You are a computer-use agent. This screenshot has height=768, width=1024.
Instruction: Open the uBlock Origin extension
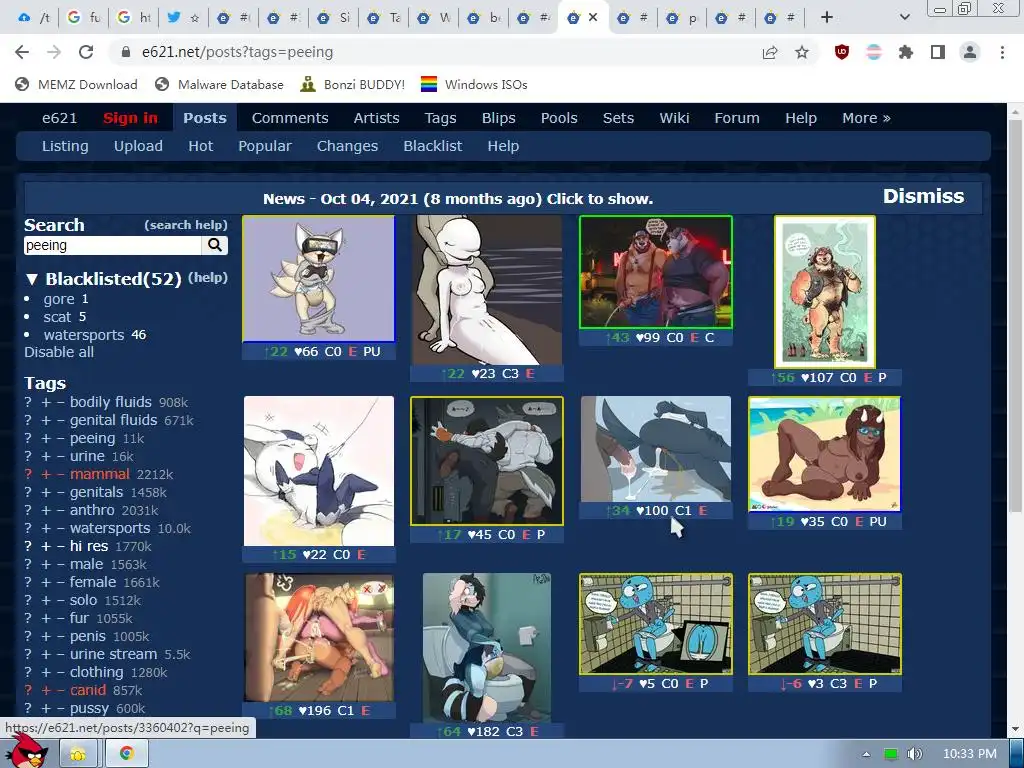tap(842, 52)
